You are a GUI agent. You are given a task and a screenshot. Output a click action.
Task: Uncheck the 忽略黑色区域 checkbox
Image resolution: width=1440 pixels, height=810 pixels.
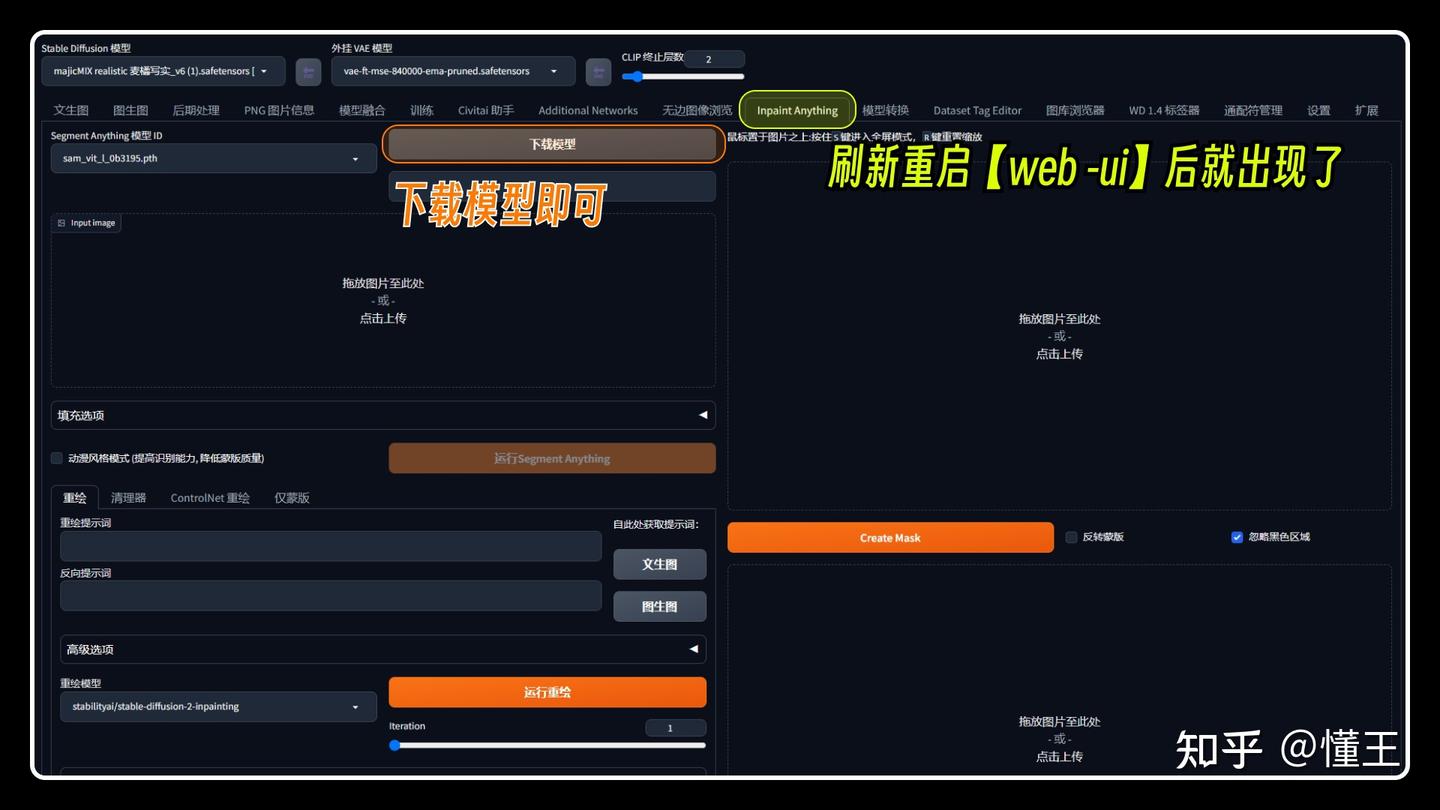pyautogui.click(x=1237, y=537)
